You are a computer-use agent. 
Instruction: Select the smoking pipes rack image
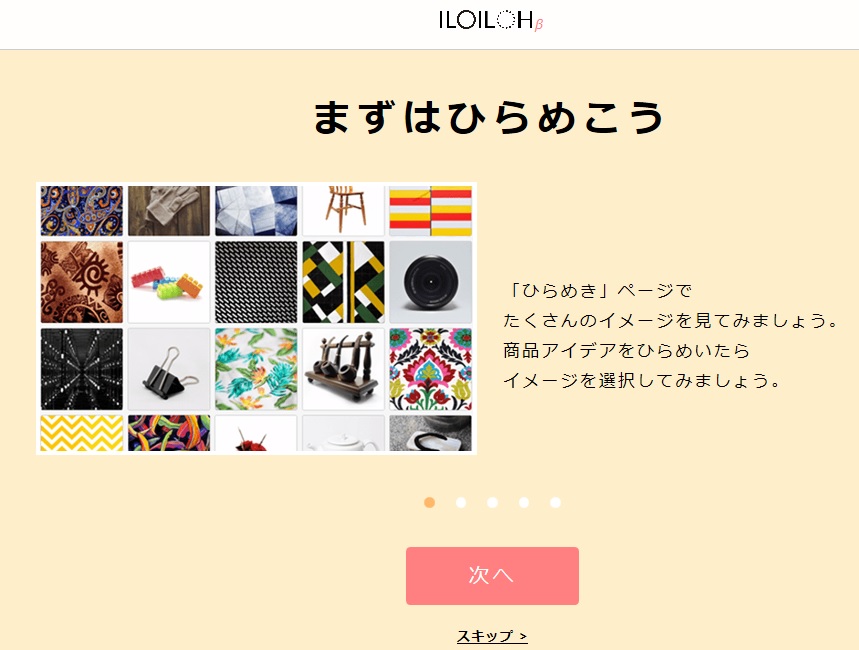coord(343,369)
